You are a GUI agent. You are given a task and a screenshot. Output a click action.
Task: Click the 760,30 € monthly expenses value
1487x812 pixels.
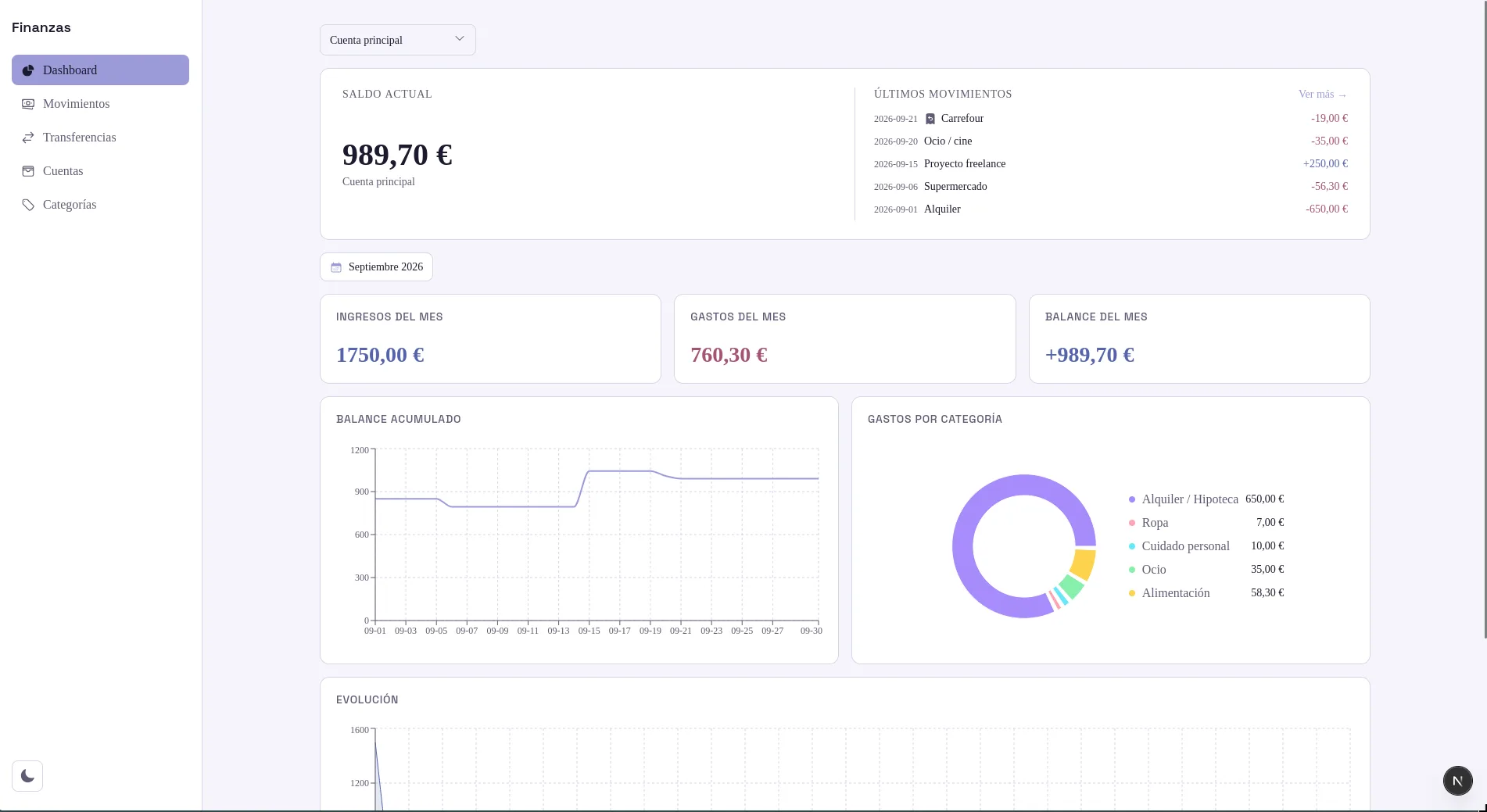coord(729,355)
